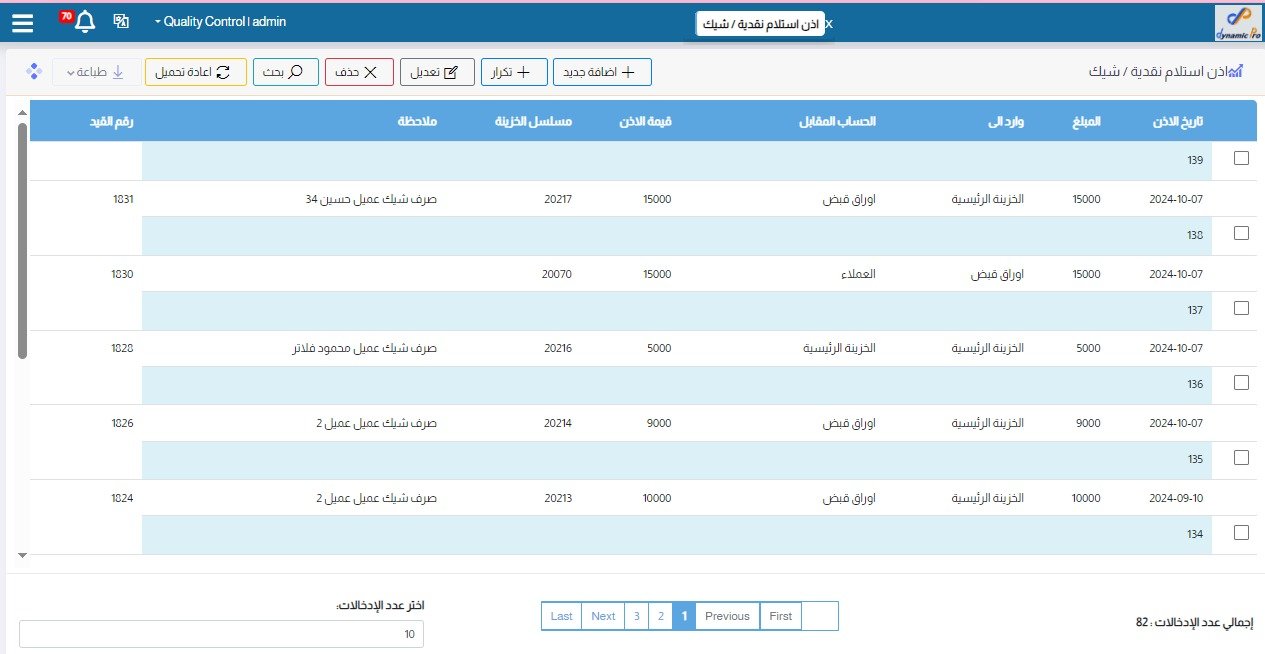This screenshot has width=1265, height=654.
Task: Open the hamburger main menu
Action: 22,22
